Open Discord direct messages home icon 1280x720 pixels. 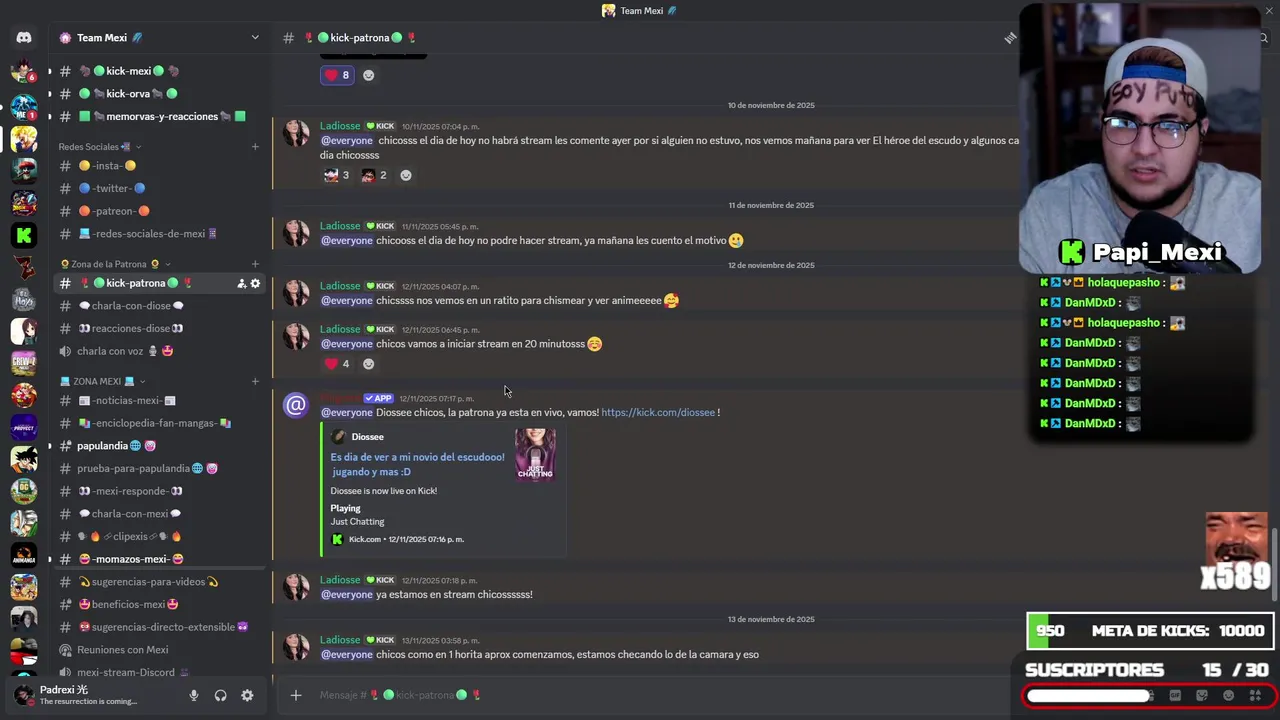pos(24,38)
